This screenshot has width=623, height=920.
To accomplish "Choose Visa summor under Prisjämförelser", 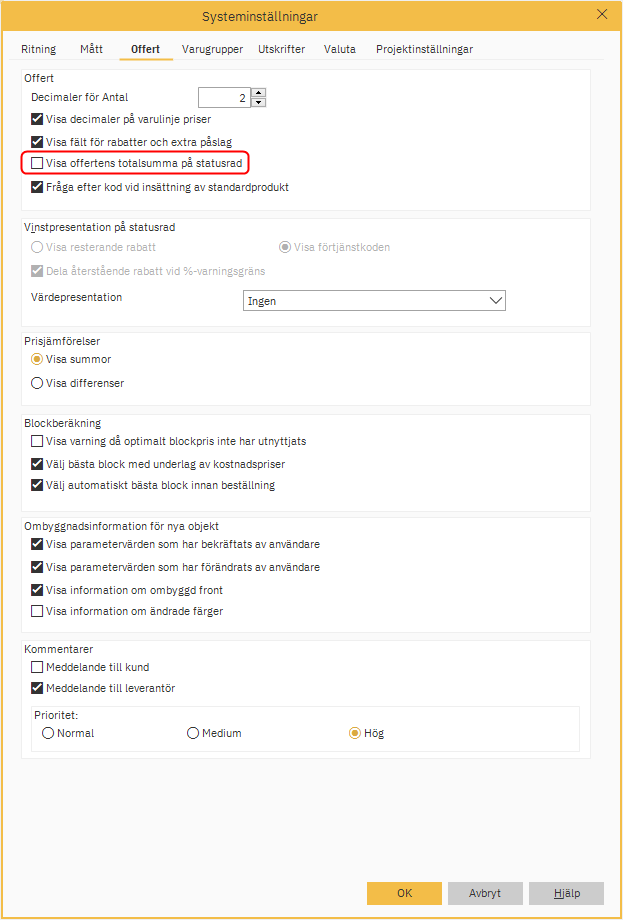I will click(38, 359).
